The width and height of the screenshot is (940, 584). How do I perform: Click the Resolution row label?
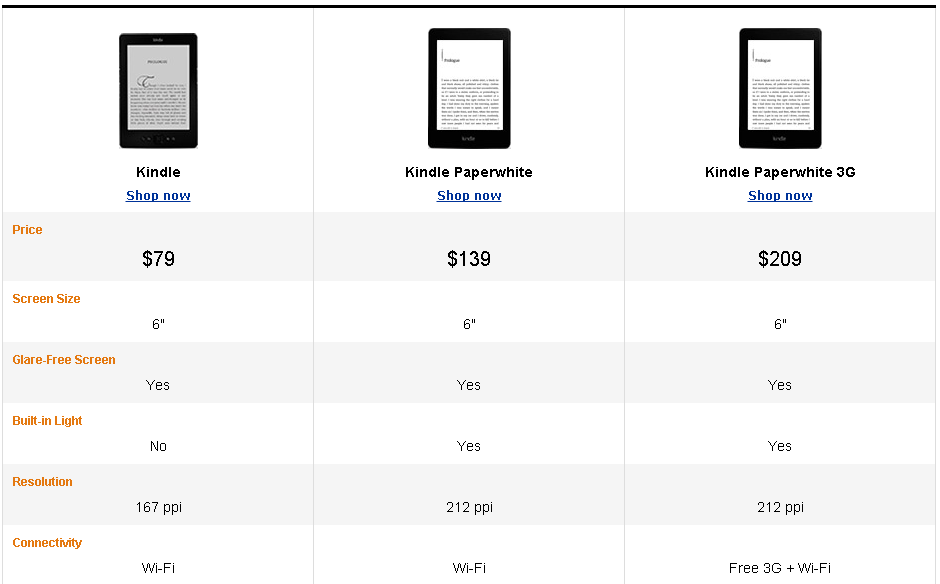42,482
